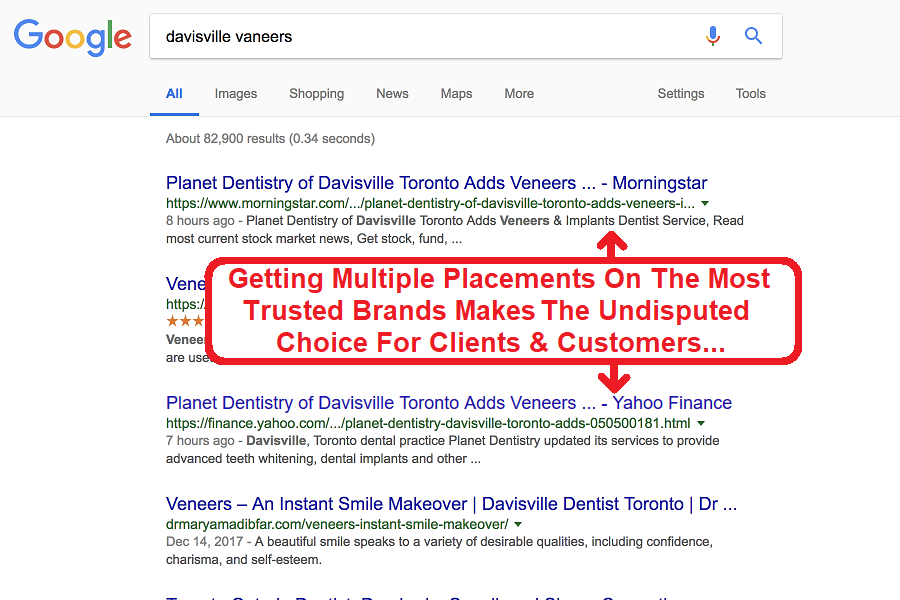900x600 pixels.
Task: Click the search box containing 'davisville vaneers'
Action: [465, 36]
